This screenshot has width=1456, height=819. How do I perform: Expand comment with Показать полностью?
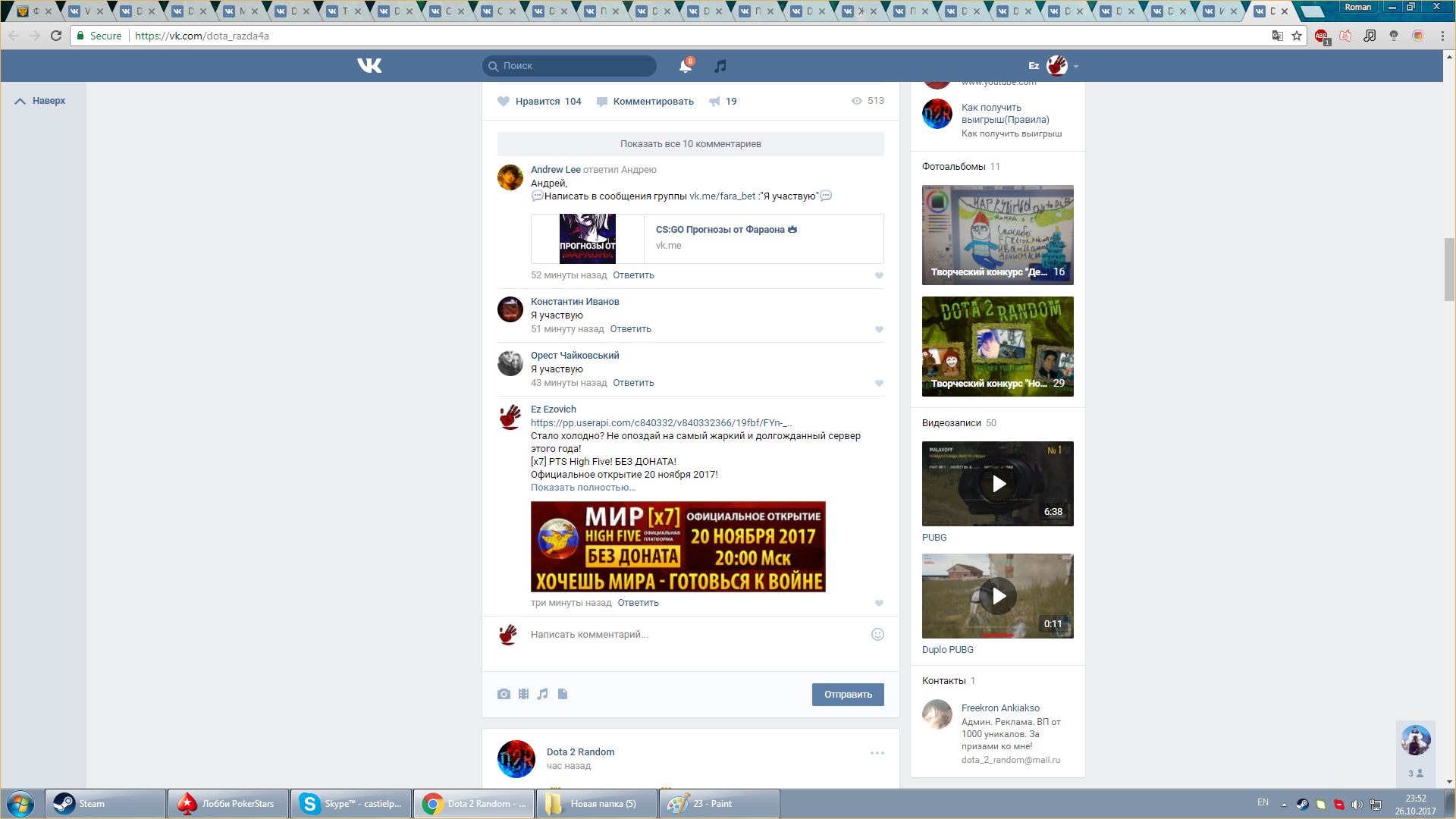tap(582, 488)
